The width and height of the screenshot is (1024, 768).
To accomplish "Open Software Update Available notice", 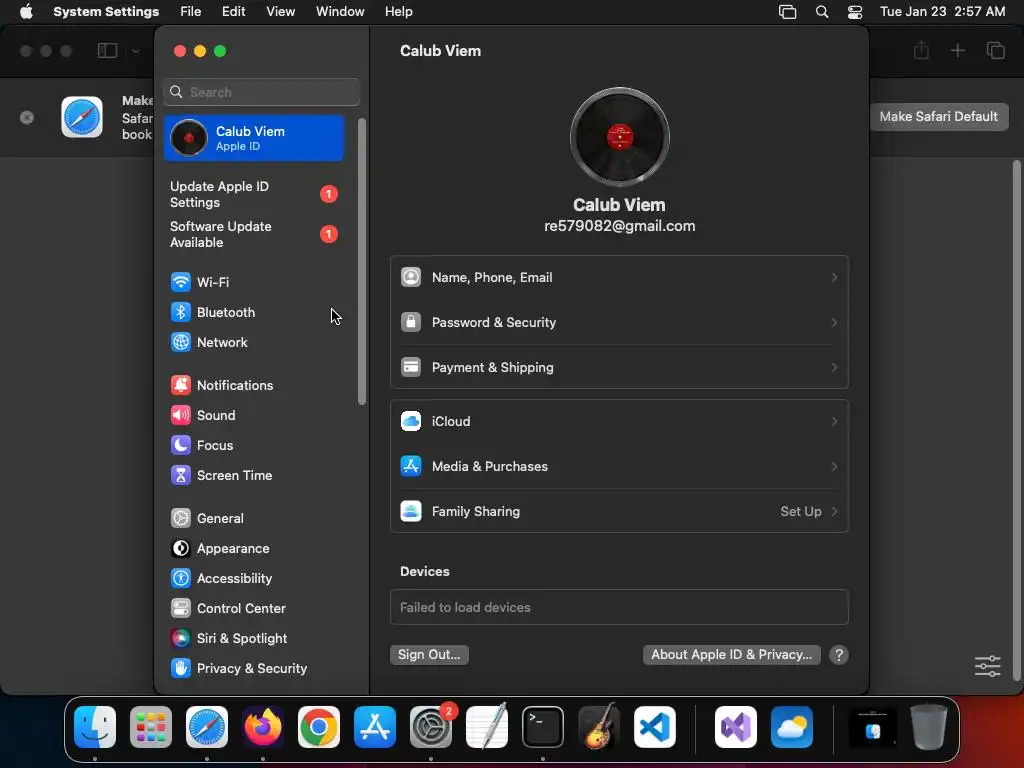I will [x=254, y=234].
